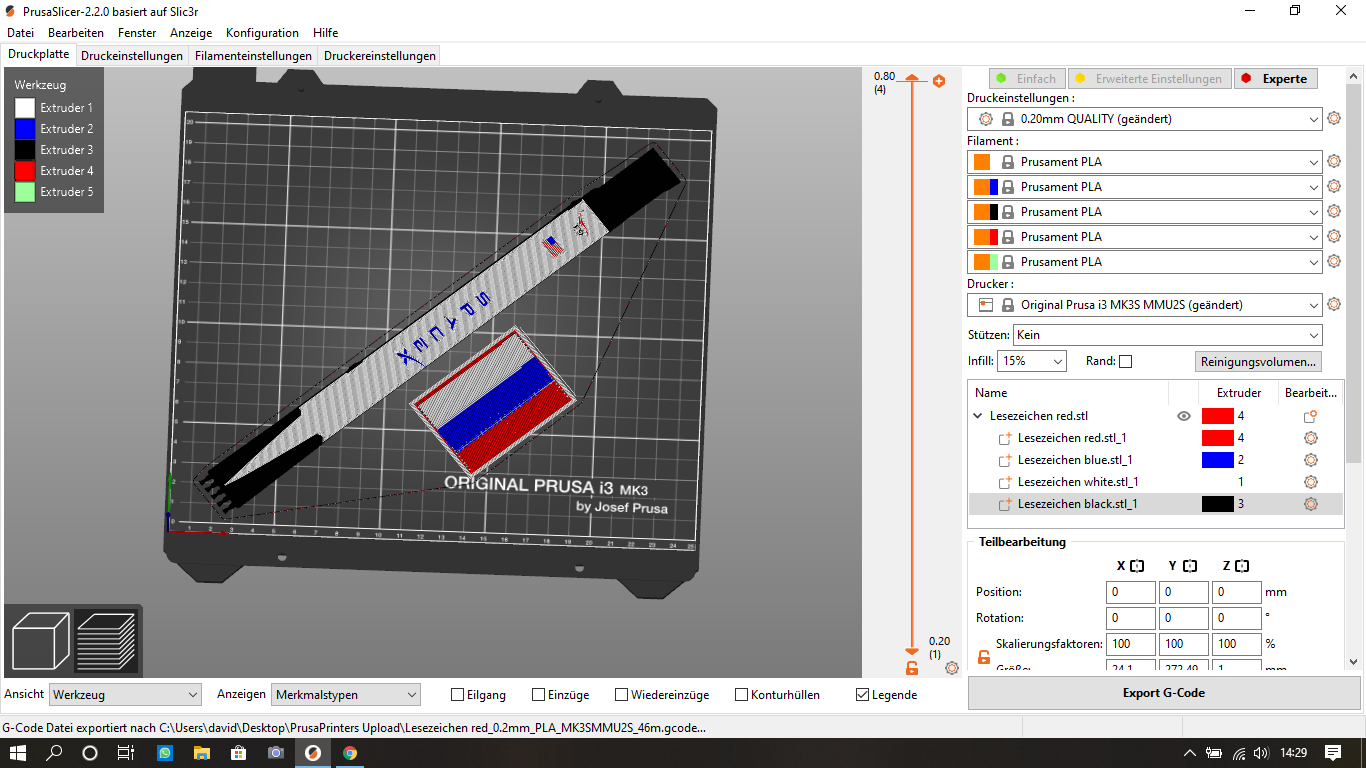Switch to the sliced layers preview
Screen dimensions: 1366x768
(106, 641)
